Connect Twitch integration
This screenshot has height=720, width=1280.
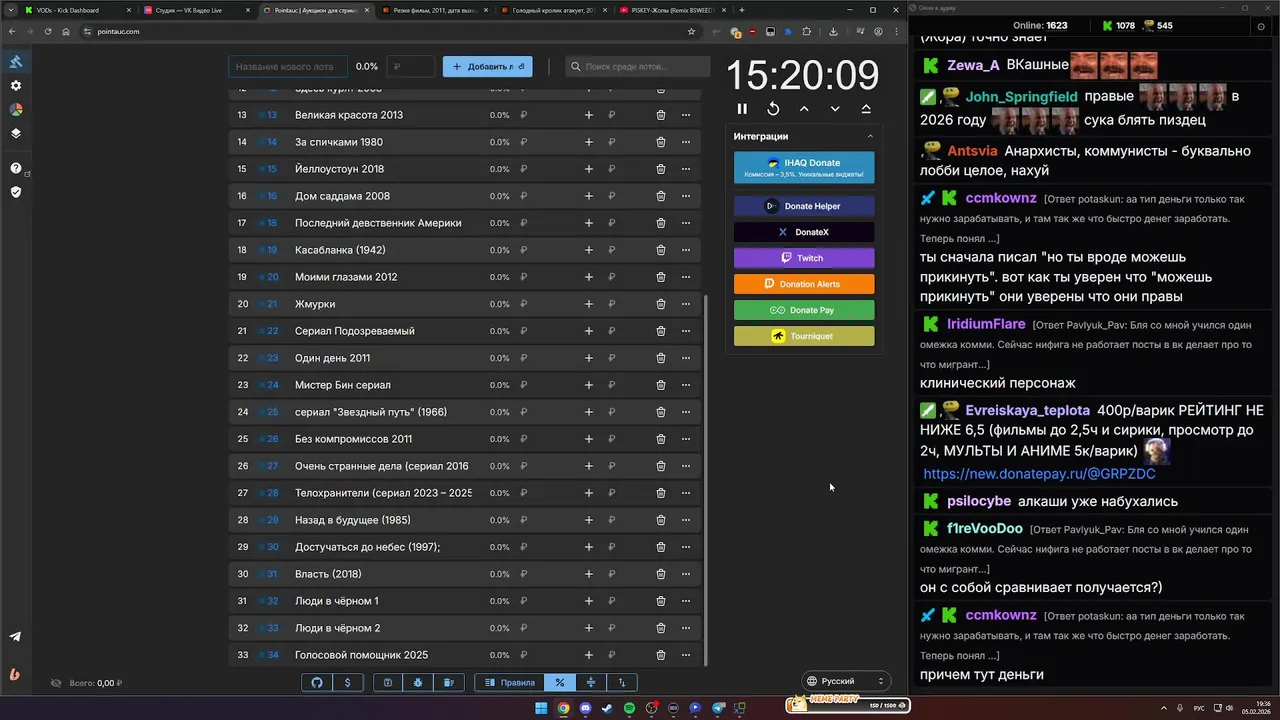click(x=804, y=258)
